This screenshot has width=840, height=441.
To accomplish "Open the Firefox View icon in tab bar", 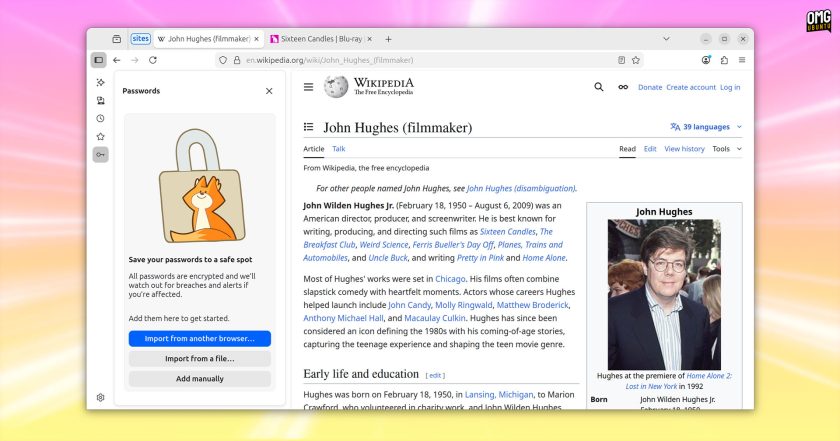I will [x=116, y=39].
